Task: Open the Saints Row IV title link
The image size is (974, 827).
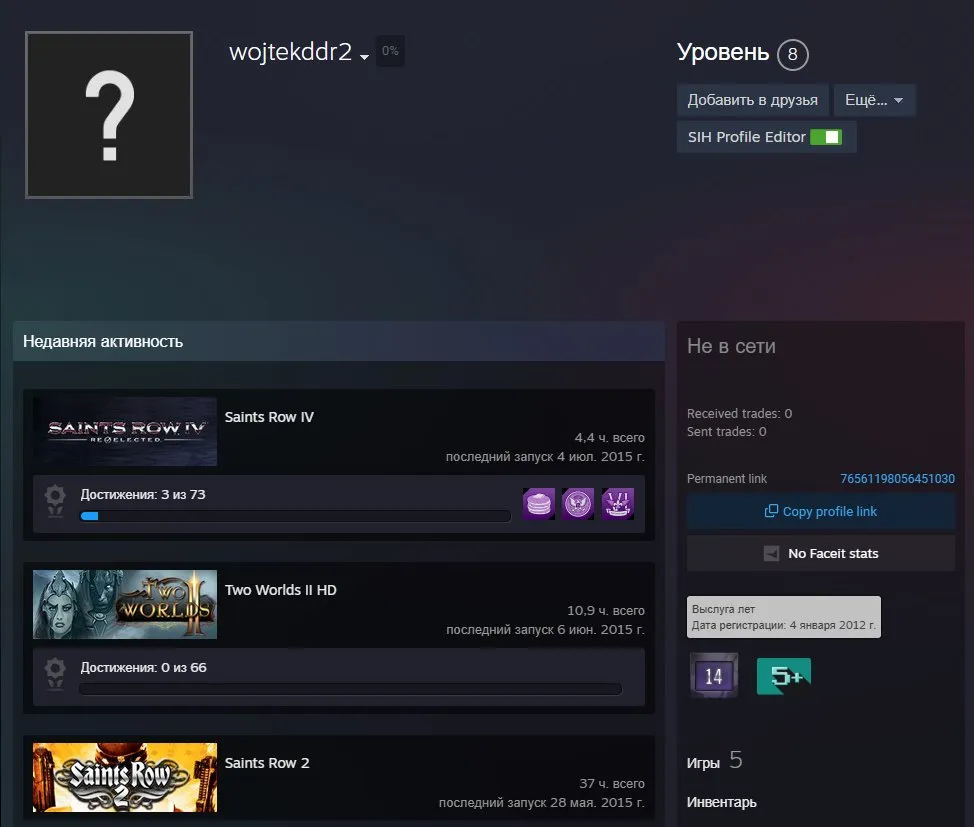Action: click(269, 417)
